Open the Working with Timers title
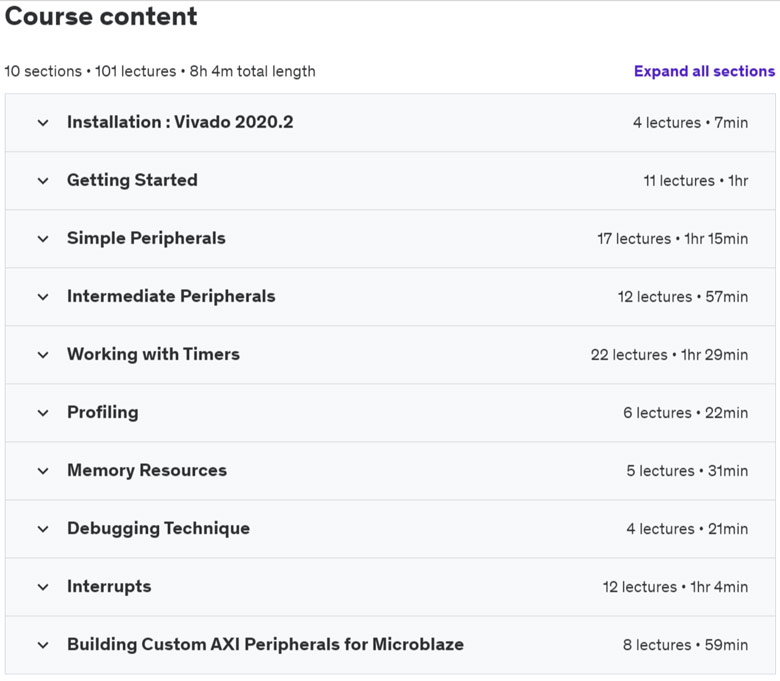This screenshot has height=681, width=780. point(153,354)
